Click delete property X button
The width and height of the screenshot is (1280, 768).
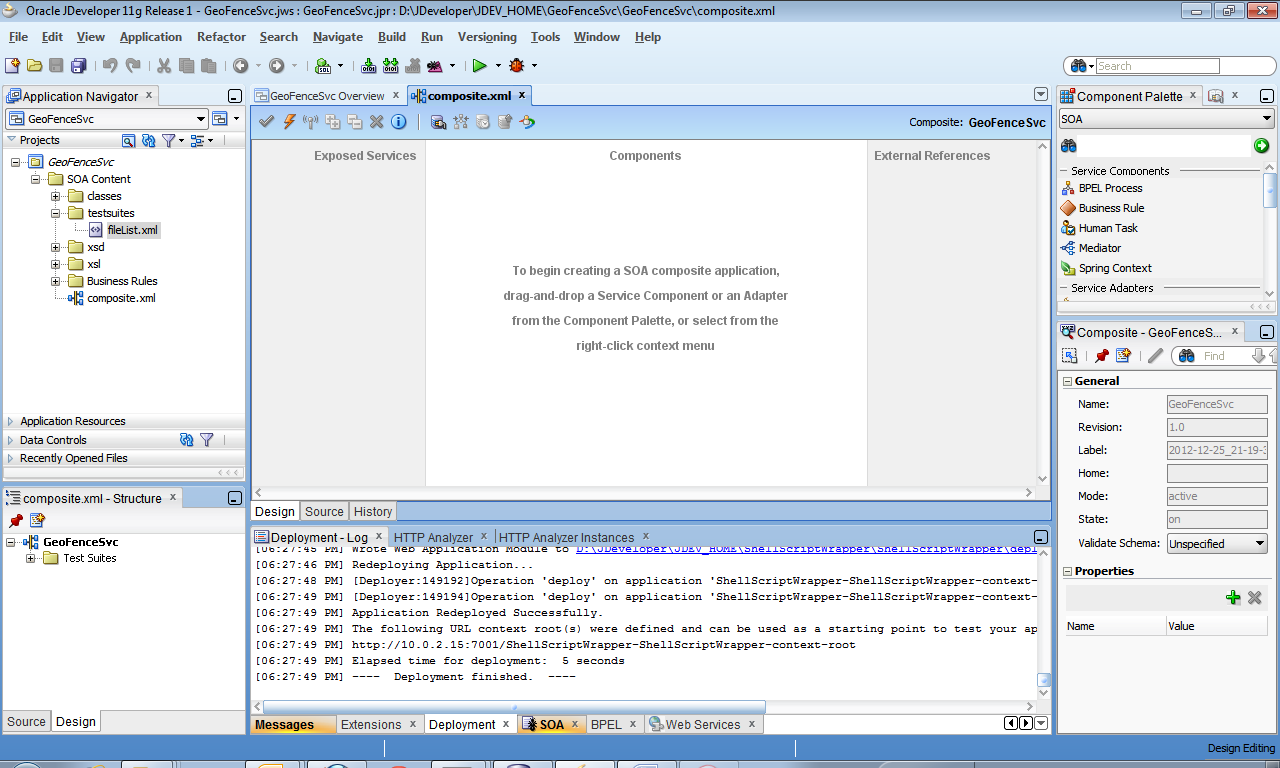click(1255, 597)
